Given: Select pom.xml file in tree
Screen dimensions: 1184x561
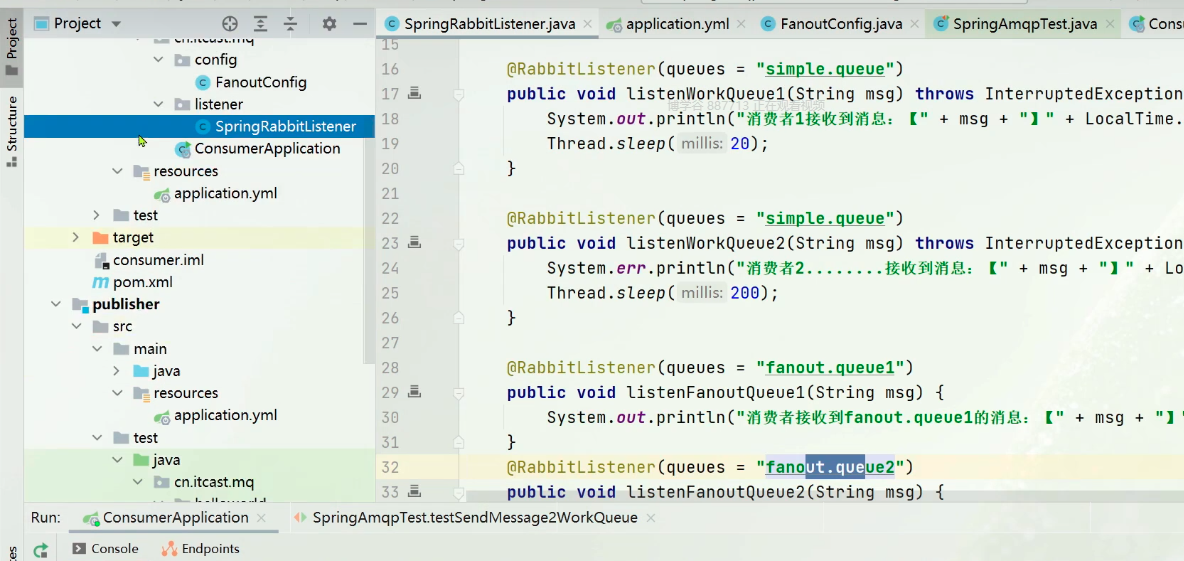Looking at the screenshot, I should (x=143, y=282).
